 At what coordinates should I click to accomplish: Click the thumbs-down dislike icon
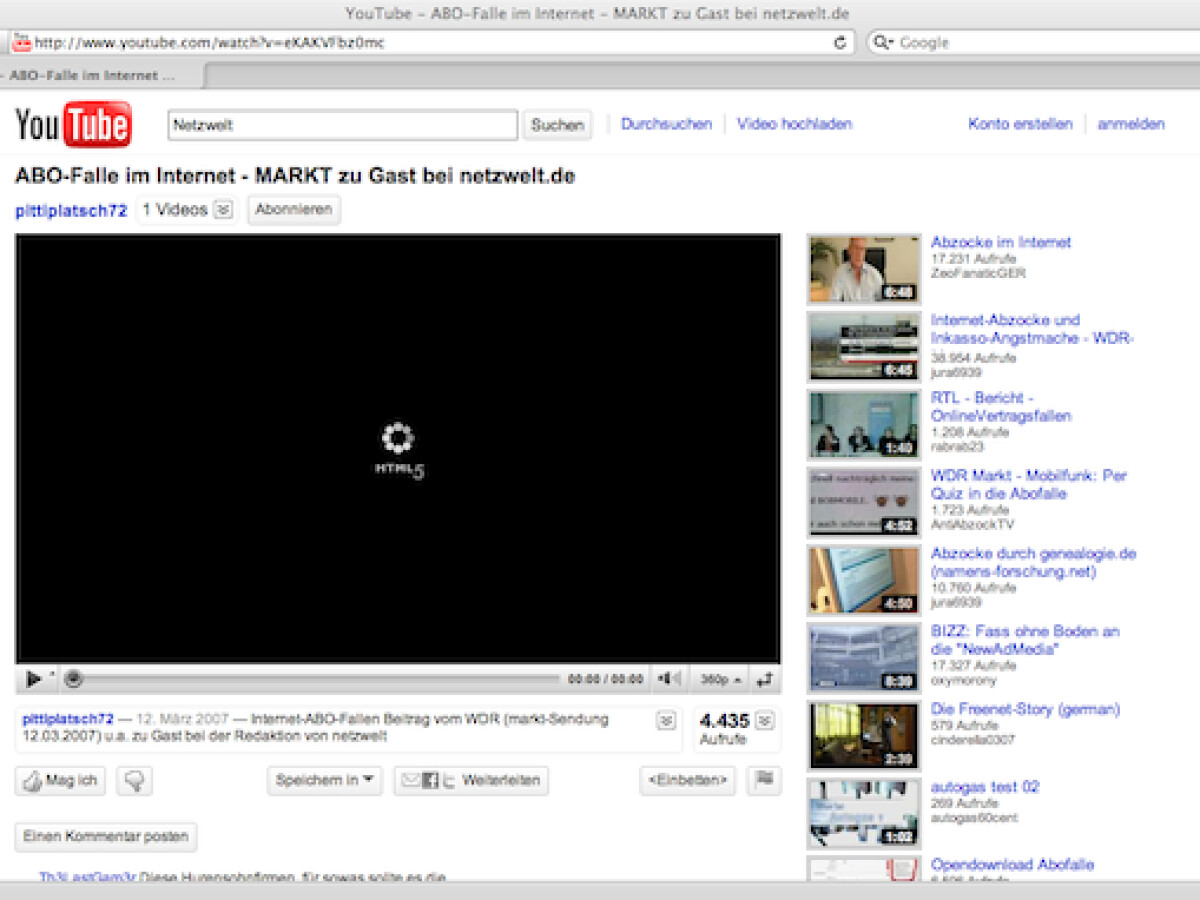pyautogui.click(x=134, y=781)
